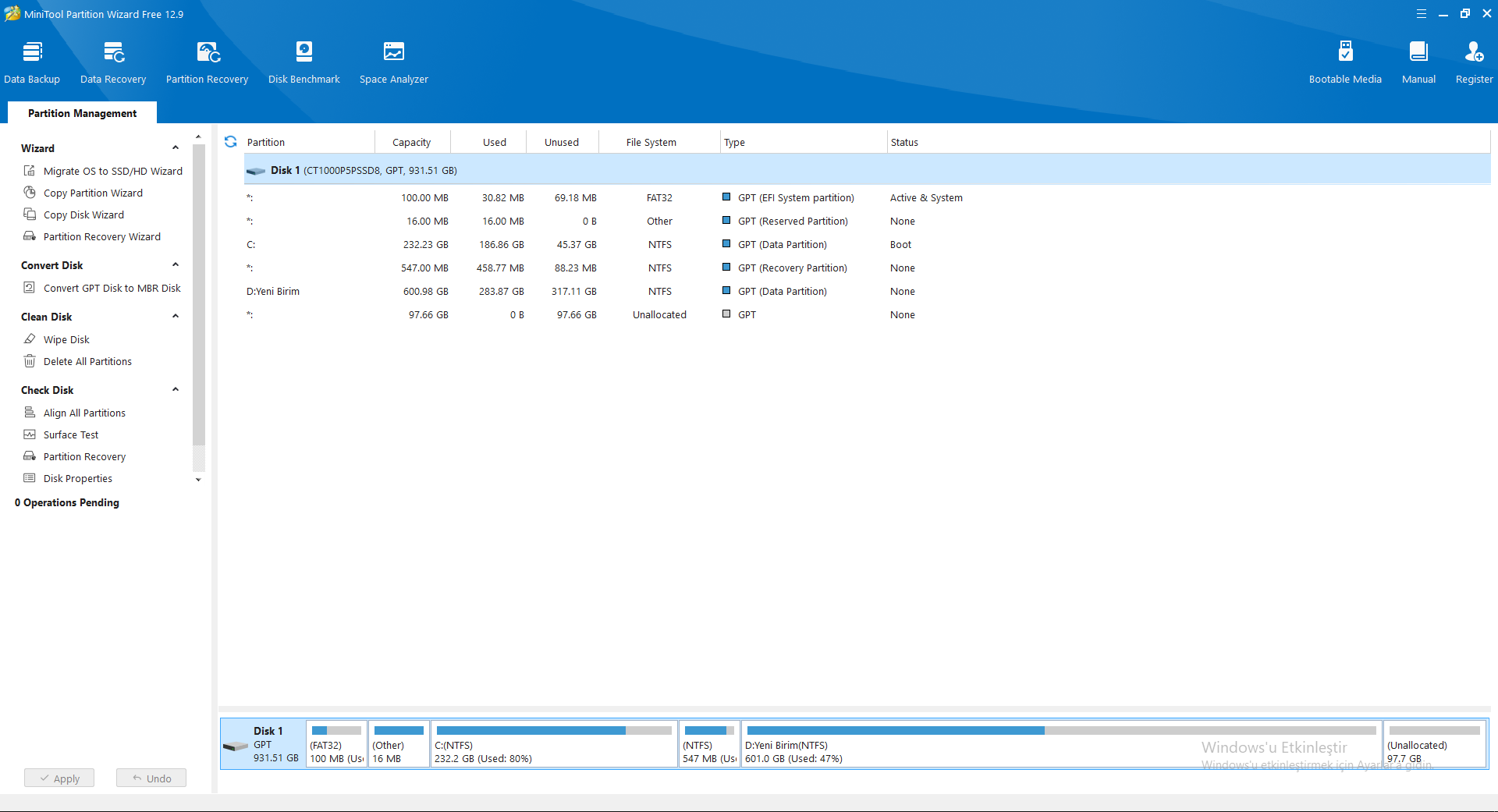Select the Disk 1 header row
Viewport: 1498px width, 812px height.
coord(867,170)
